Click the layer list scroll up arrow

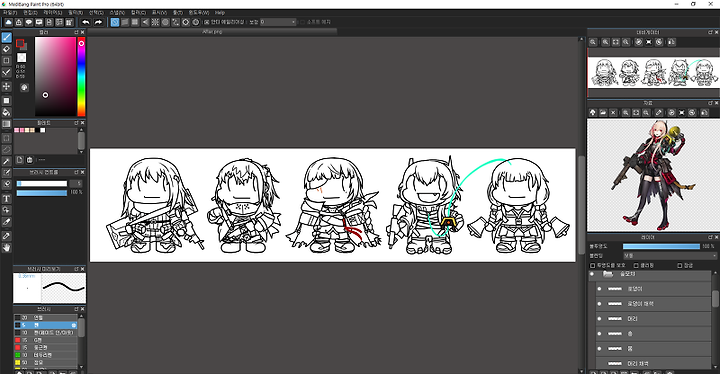pos(715,273)
